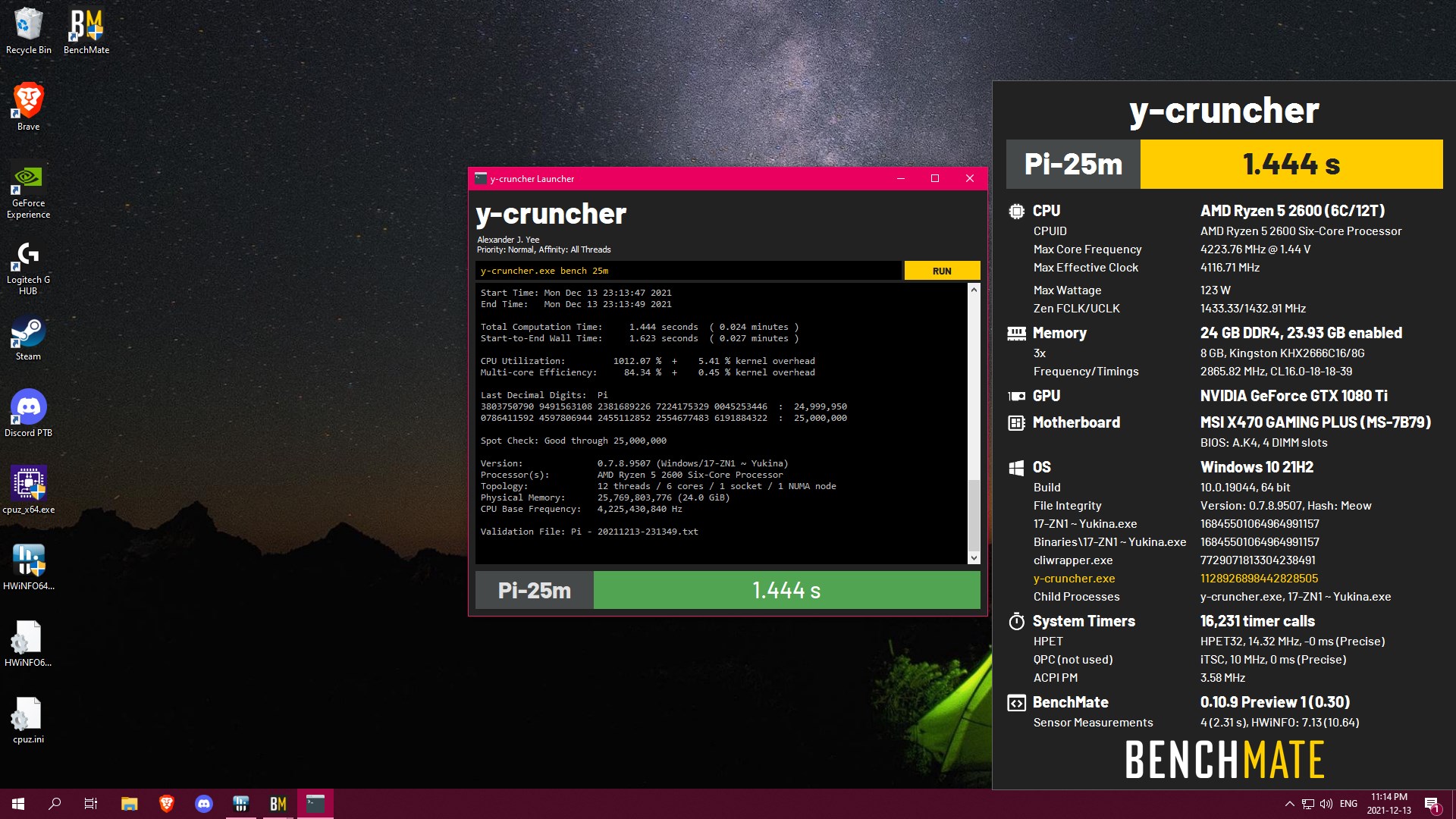Click the CPU chip icon in BenchMate panel
1456x819 pixels.
[1016, 211]
